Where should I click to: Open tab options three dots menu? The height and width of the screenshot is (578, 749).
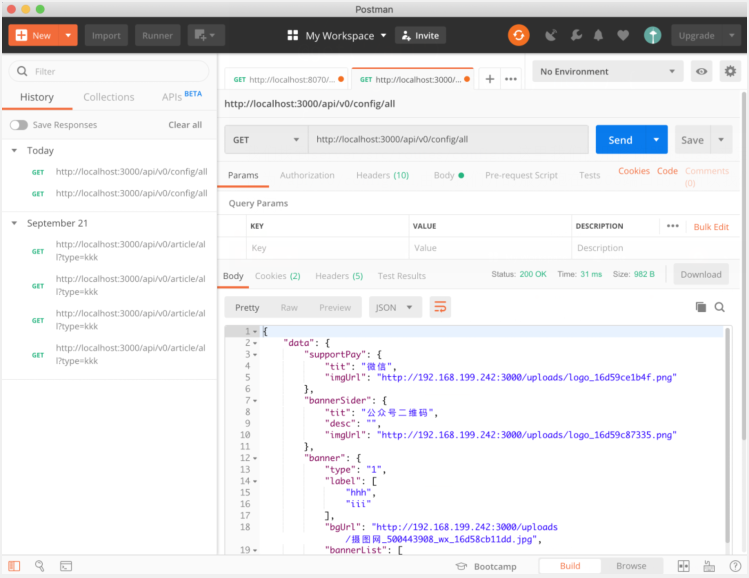(x=511, y=79)
